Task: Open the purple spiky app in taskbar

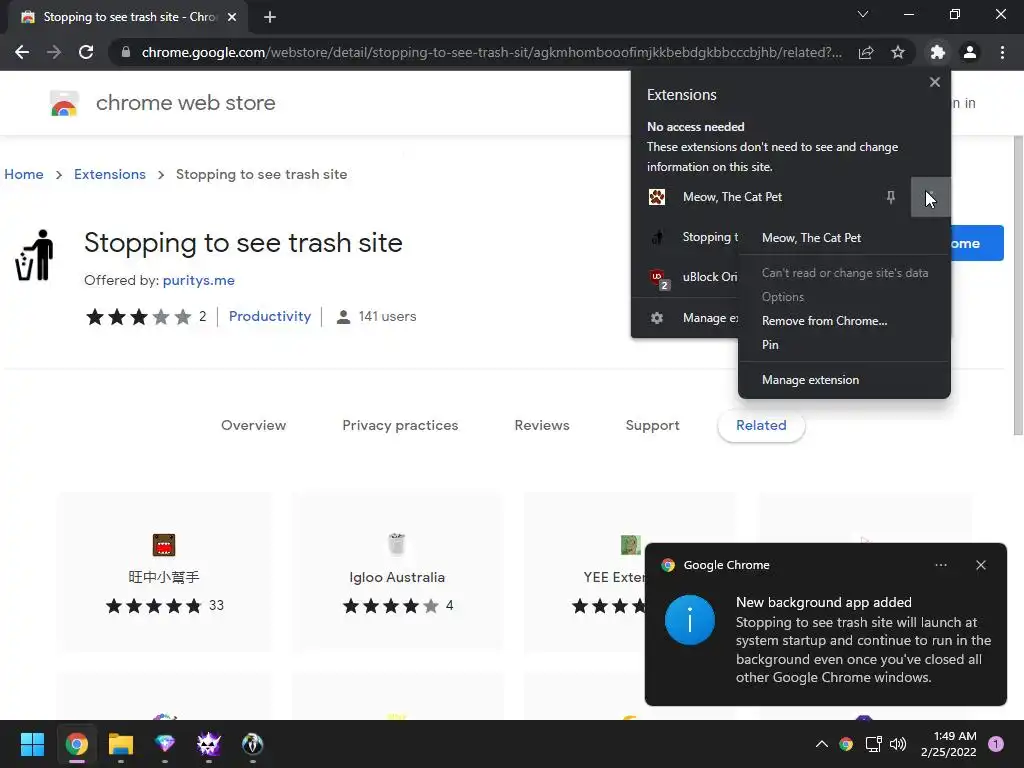Action: coord(208,744)
